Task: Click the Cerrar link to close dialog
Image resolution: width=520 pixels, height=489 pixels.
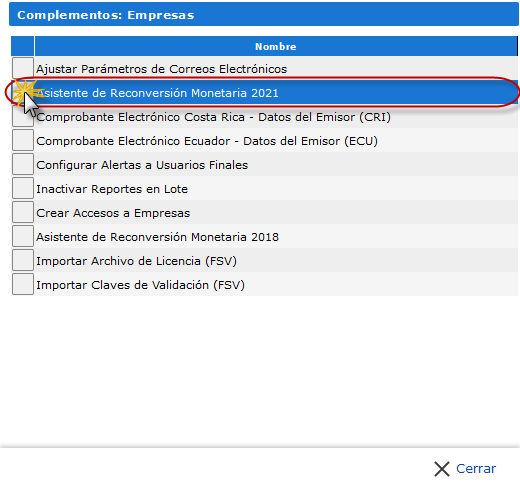Action: (476, 469)
